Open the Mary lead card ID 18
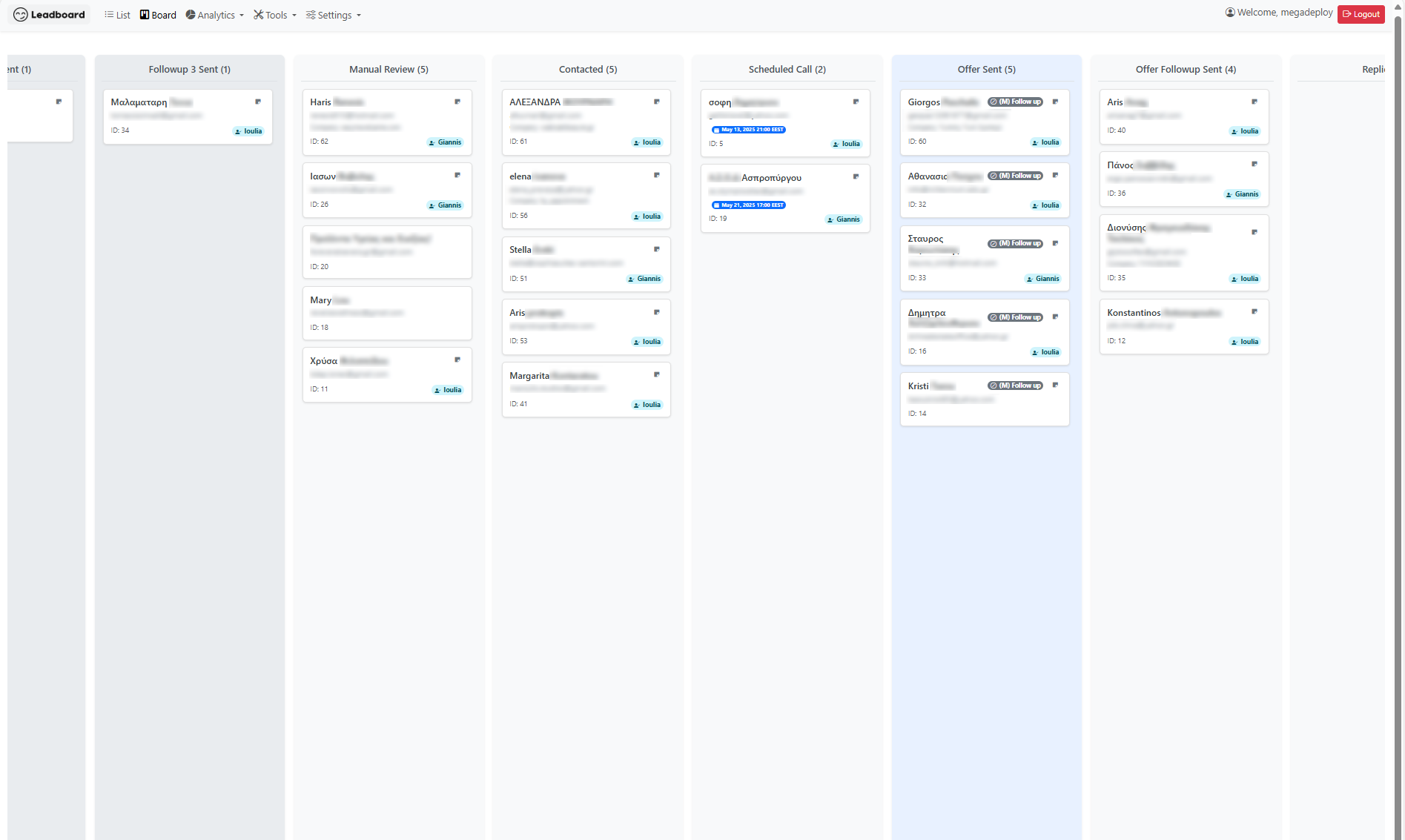This screenshot has width=1405, height=840. tap(386, 313)
